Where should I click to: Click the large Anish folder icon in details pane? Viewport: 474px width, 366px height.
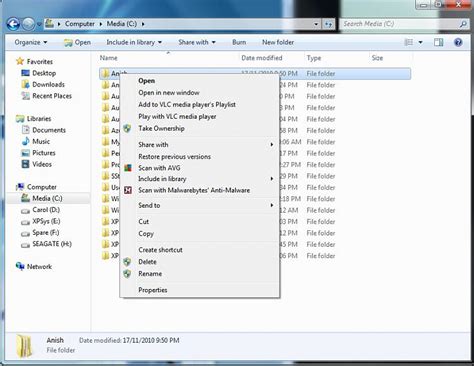(24, 346)
